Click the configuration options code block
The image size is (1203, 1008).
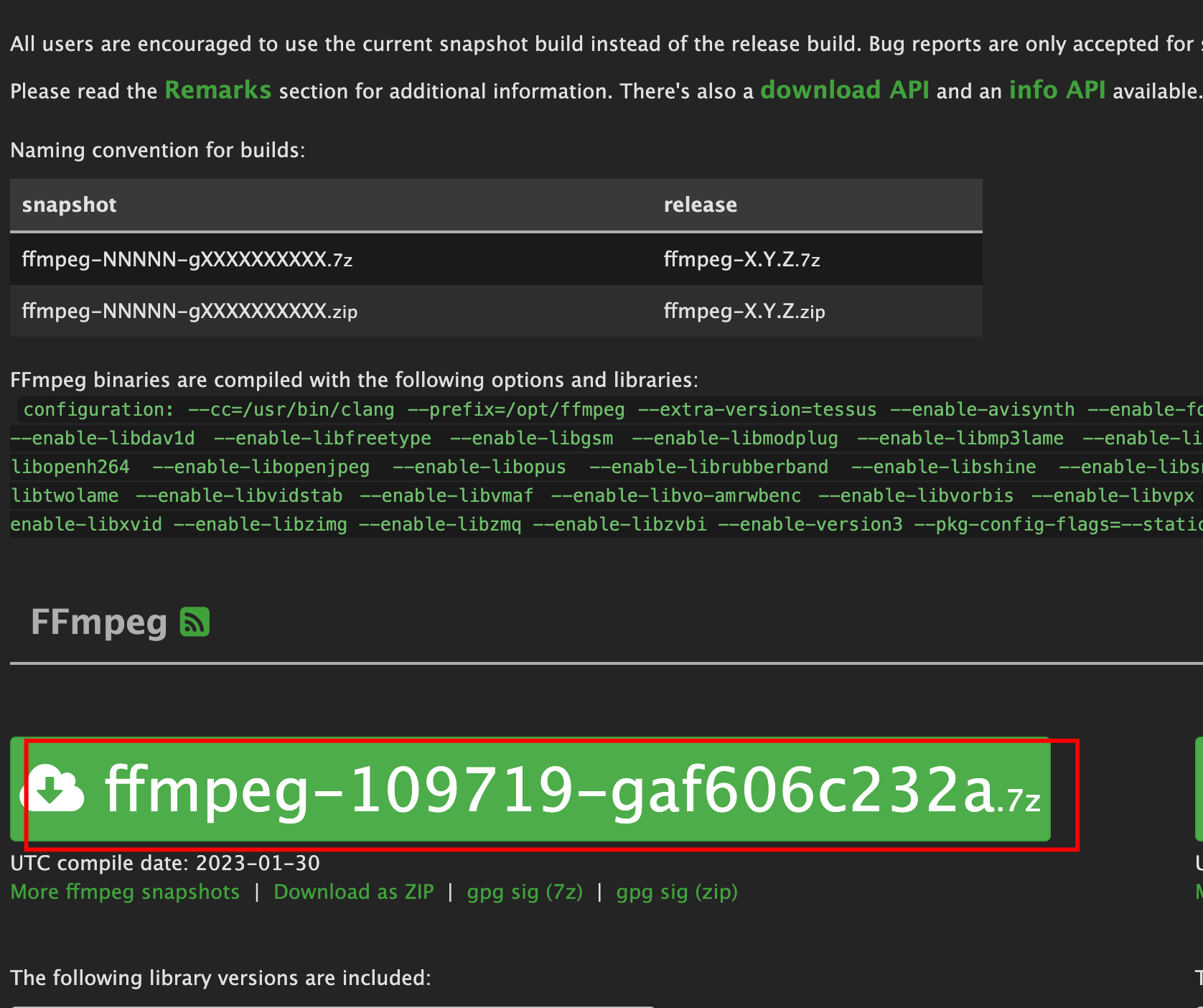[607, 467]
